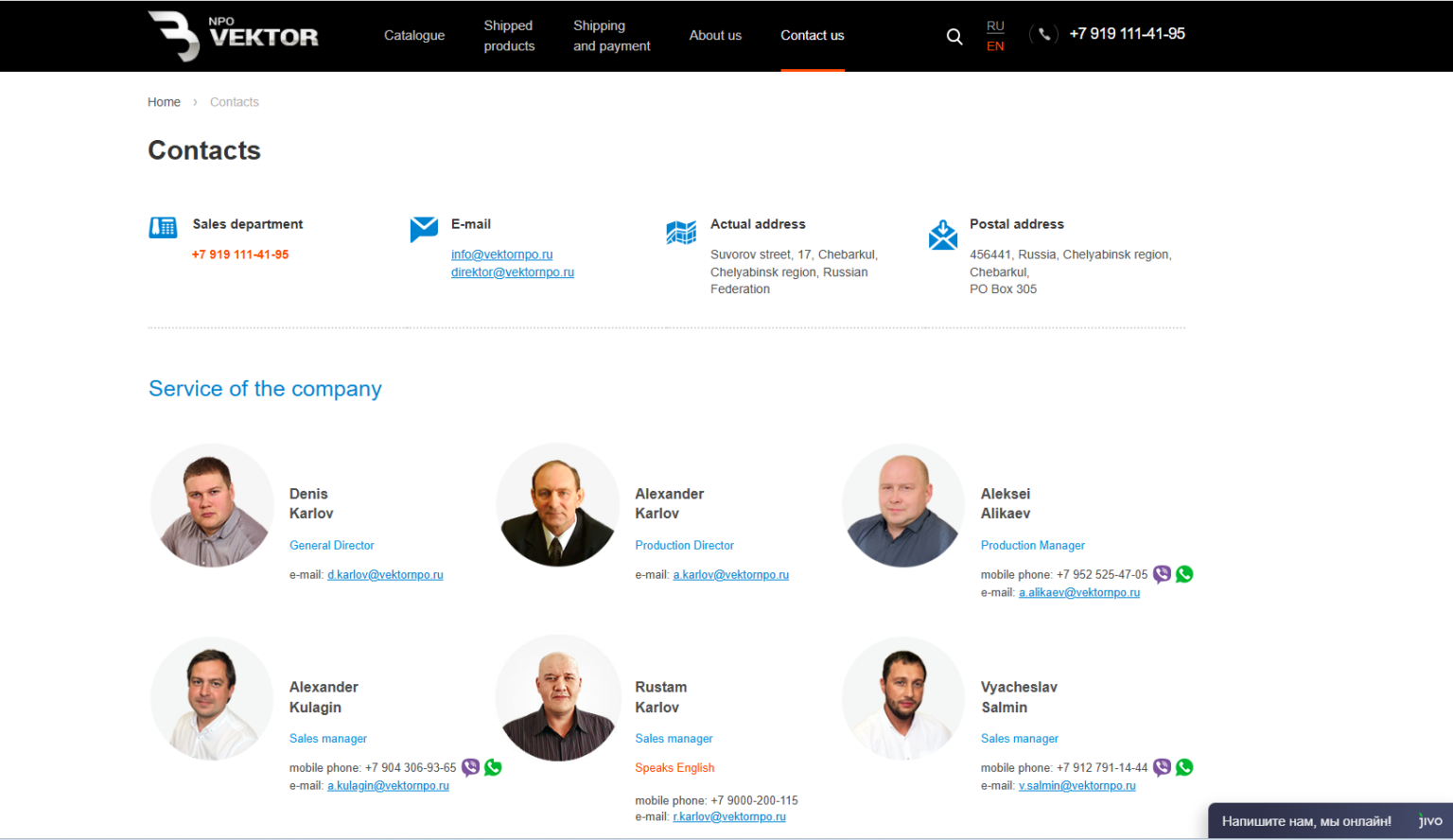Switch site language to EN
The height and width of the screenshot is (840, 1453).
995,46
